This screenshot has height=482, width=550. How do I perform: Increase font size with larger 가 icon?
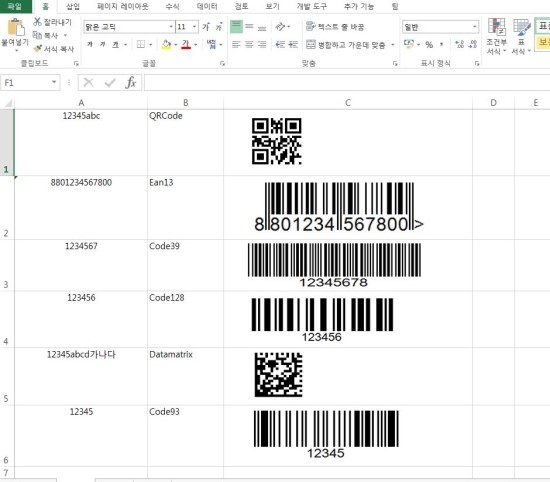pos(206,27)
